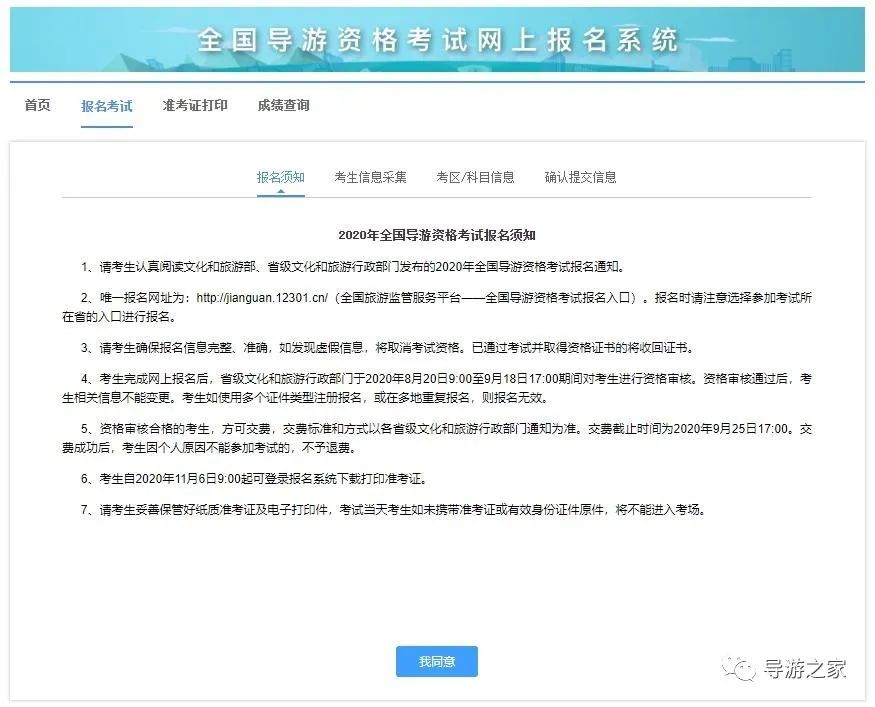Click the WeChat logo icon in watermark
The height and width of the screenshot is (707, 875).
(x=740, y=668)
